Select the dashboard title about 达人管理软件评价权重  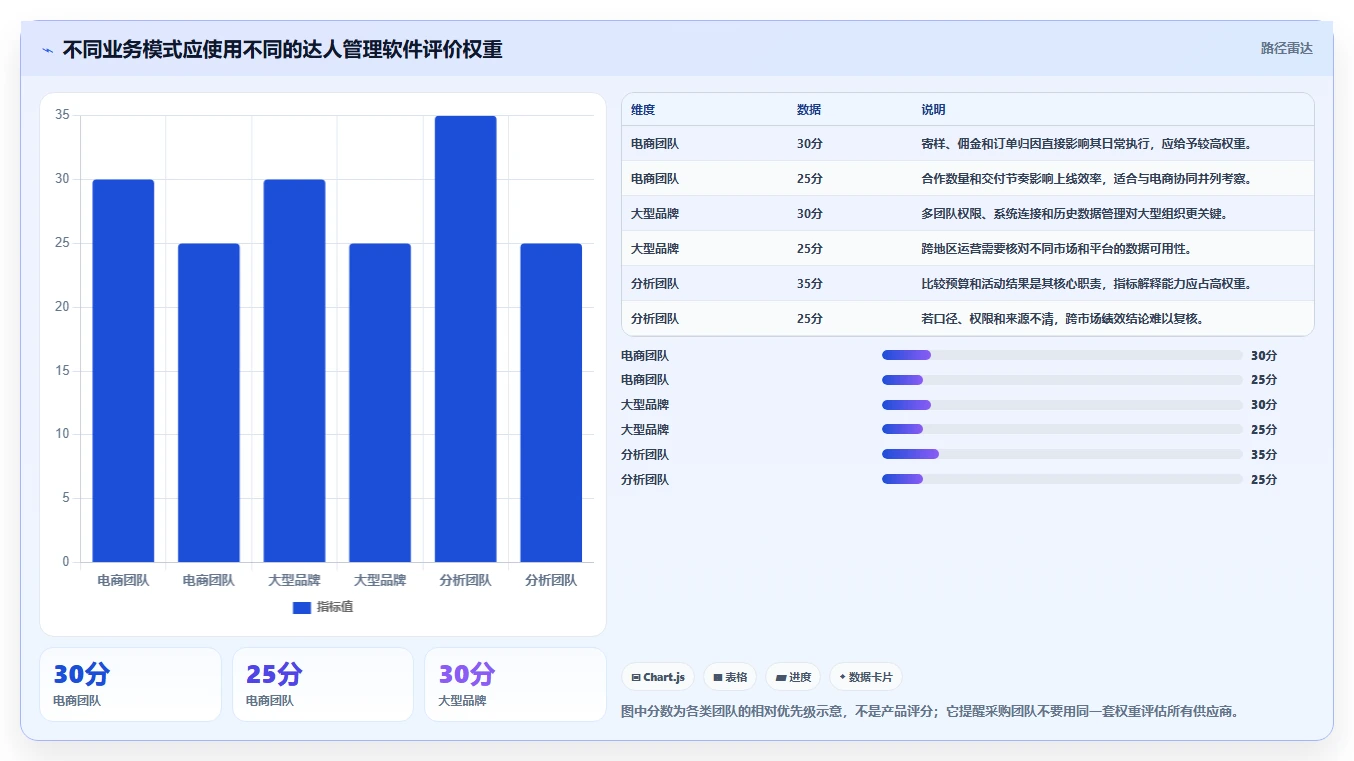point(283,49)
